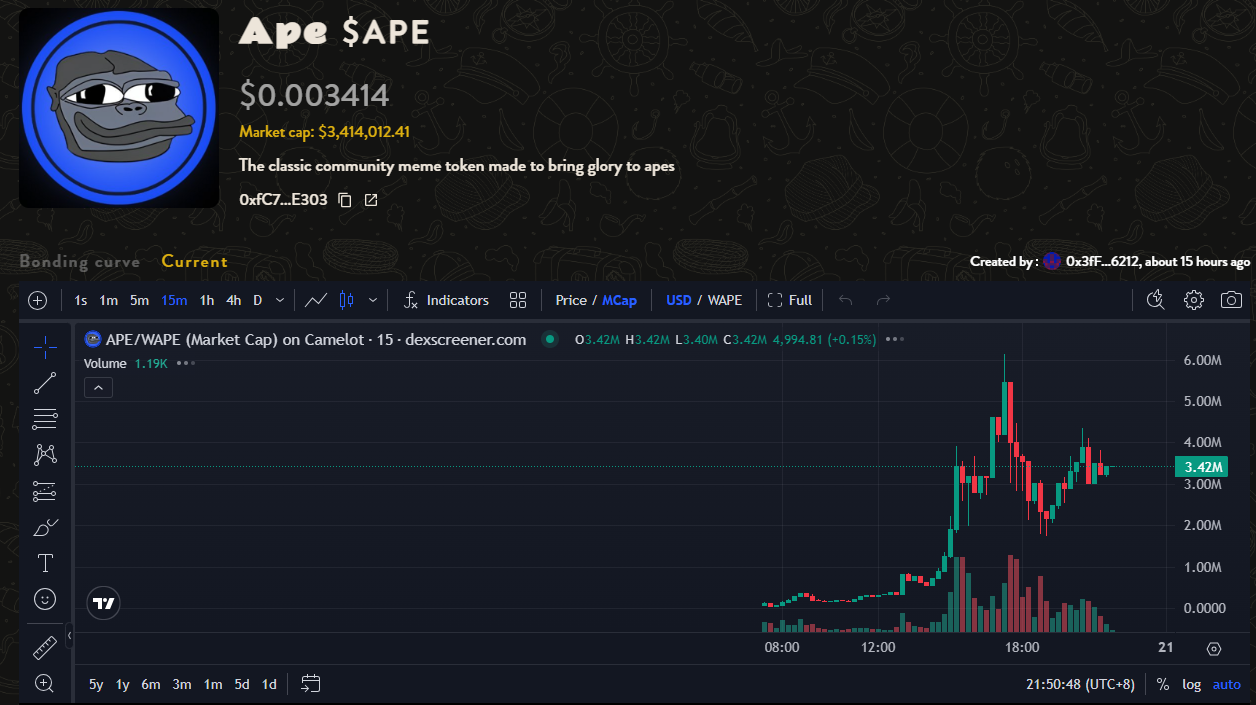Screen dimensions: 1256x705
Task: Toggle logarithmic scale with log button
Action: 1191,684
